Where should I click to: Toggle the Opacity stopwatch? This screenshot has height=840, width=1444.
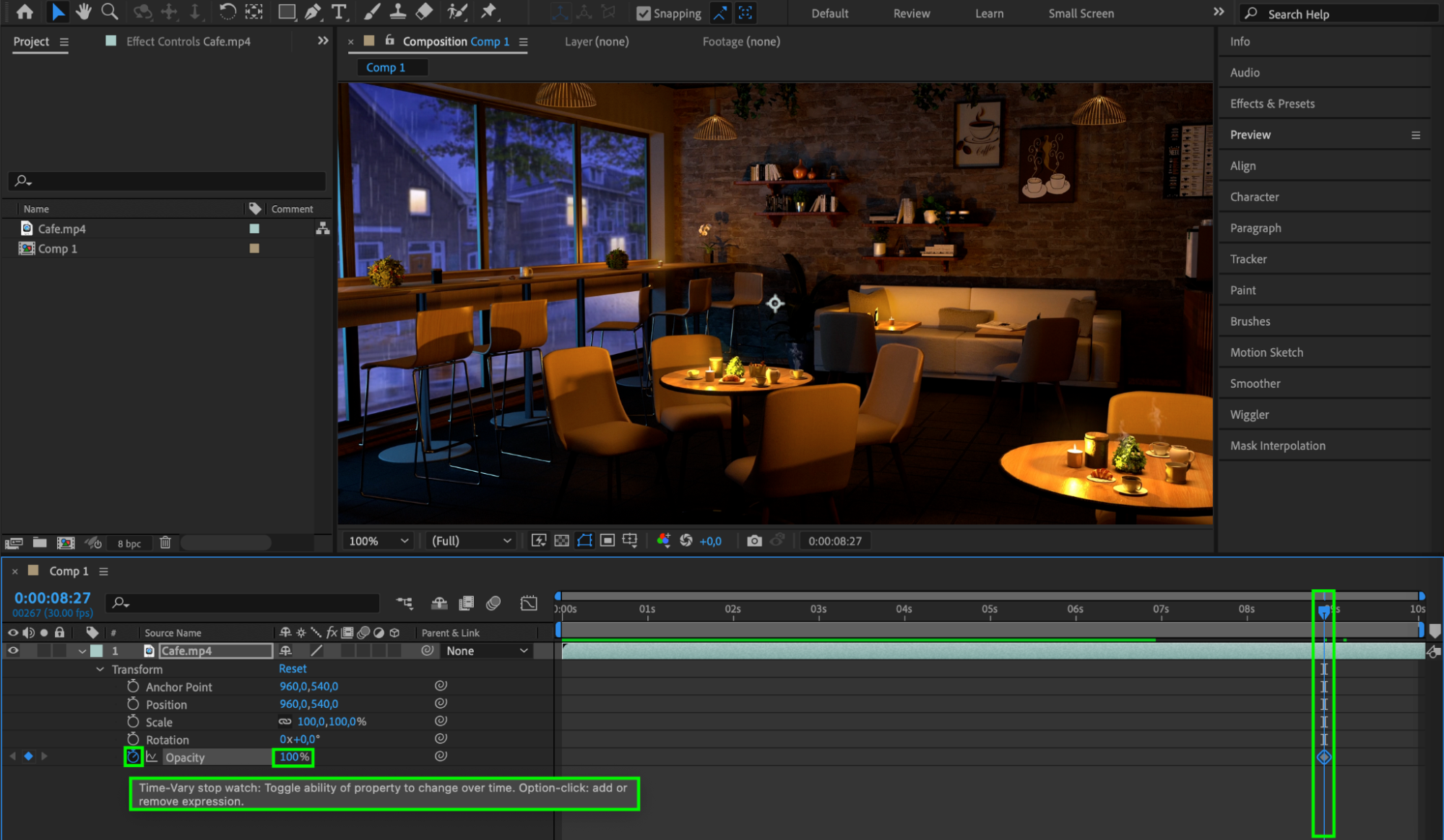[x=133, y=757]
